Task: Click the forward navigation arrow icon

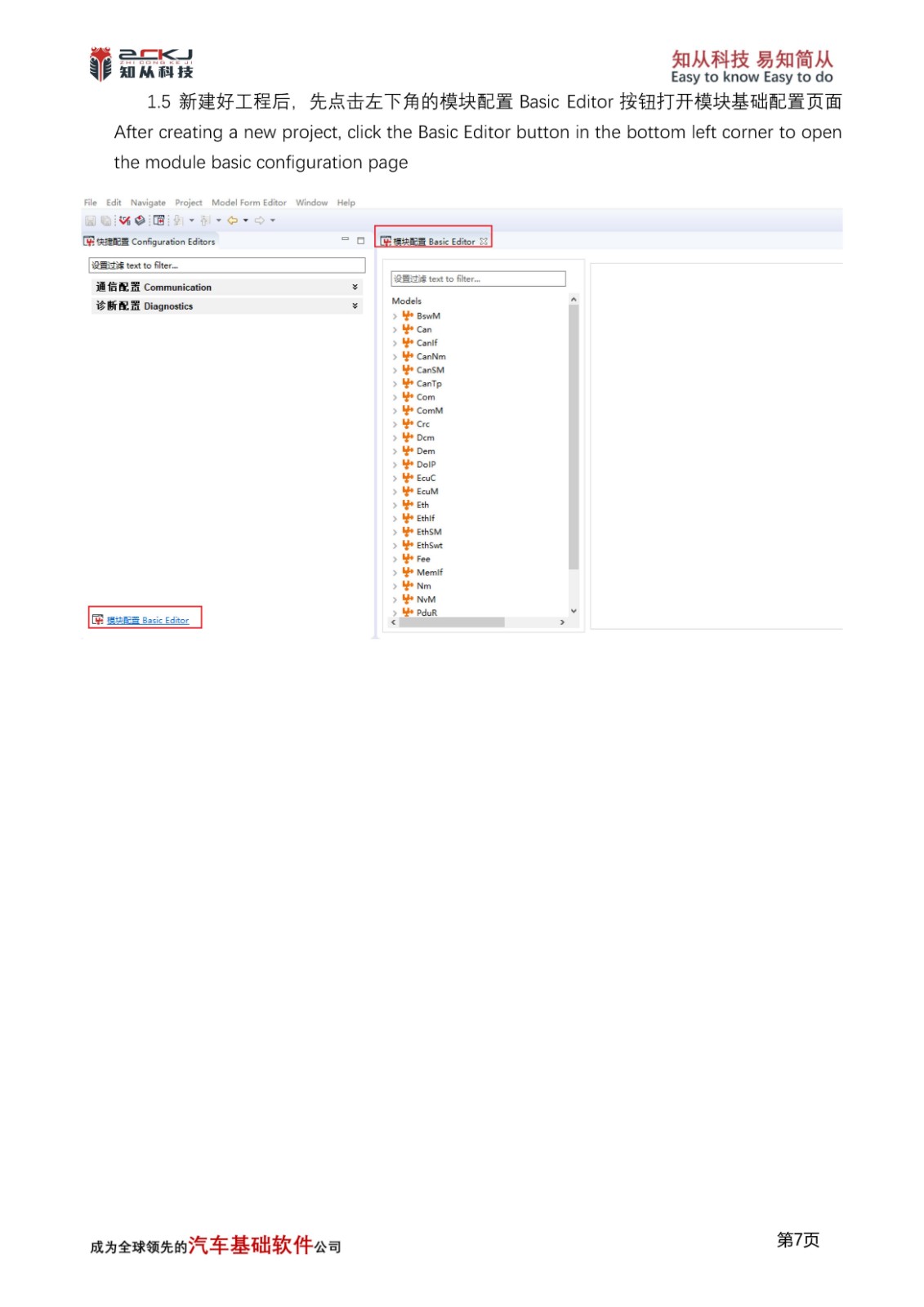Action: tap(259, 221)
